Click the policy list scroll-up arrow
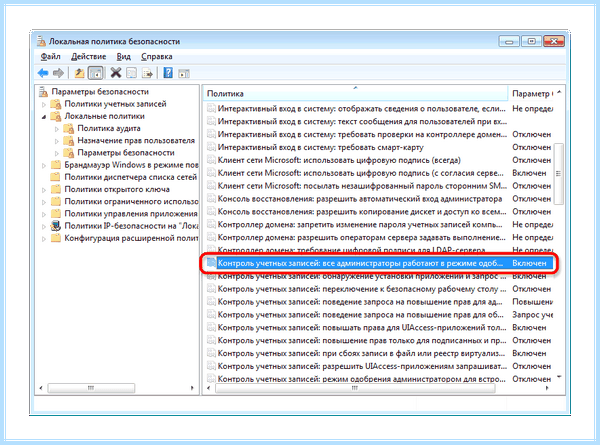600x445 pixels. (x=559, y=92)
